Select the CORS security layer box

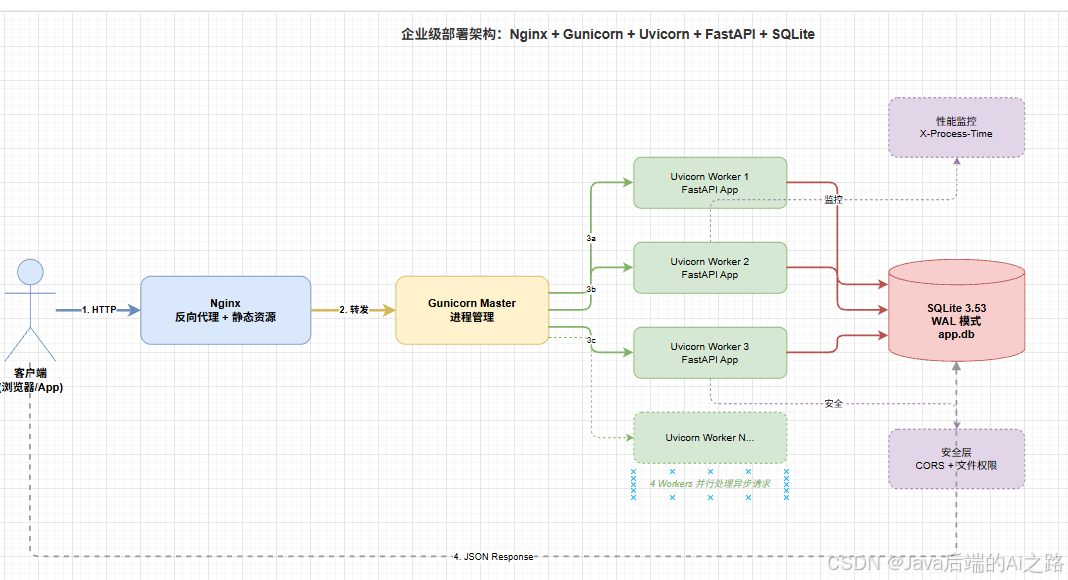tap(956, 459)
